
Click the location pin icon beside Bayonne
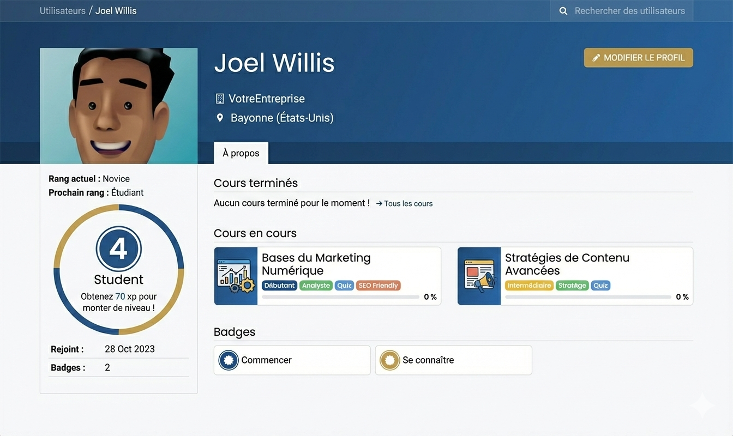coord(220,118)
